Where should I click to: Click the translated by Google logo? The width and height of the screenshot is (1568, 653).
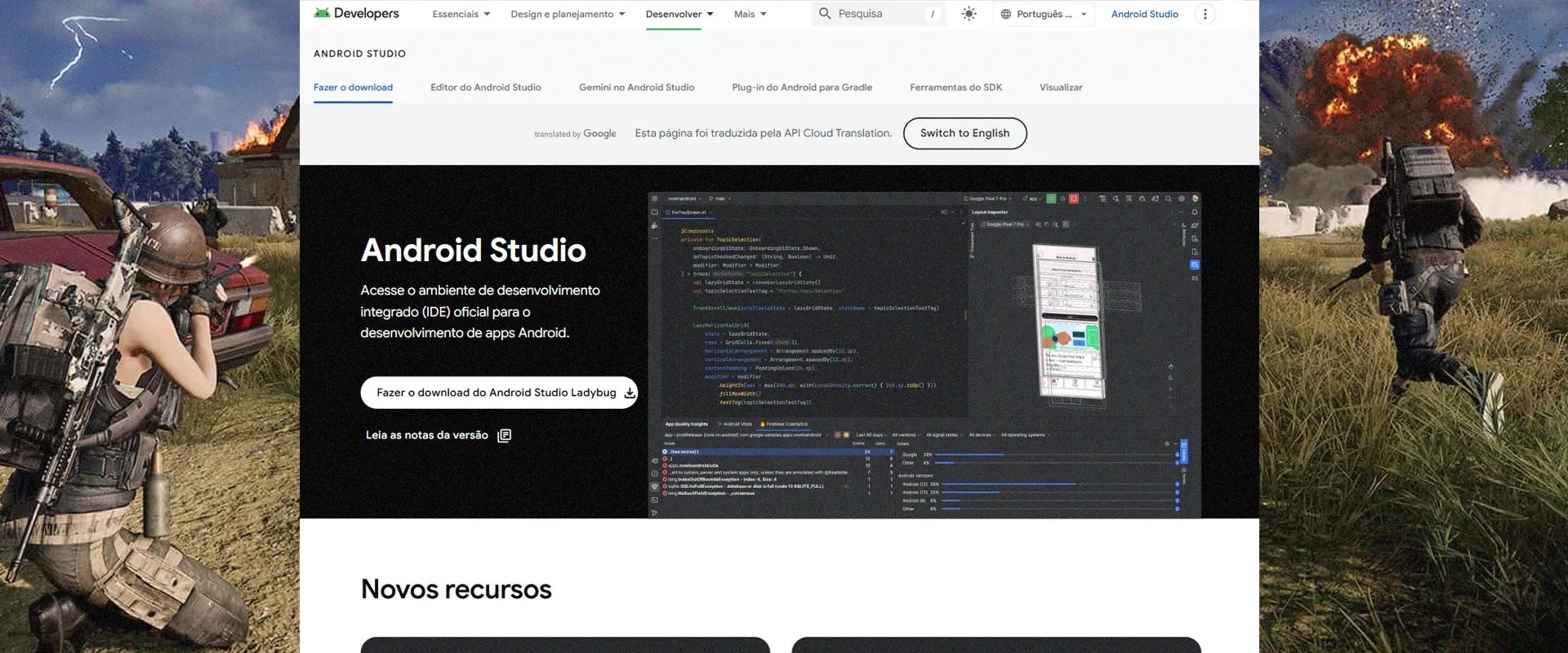pos(575,133)
